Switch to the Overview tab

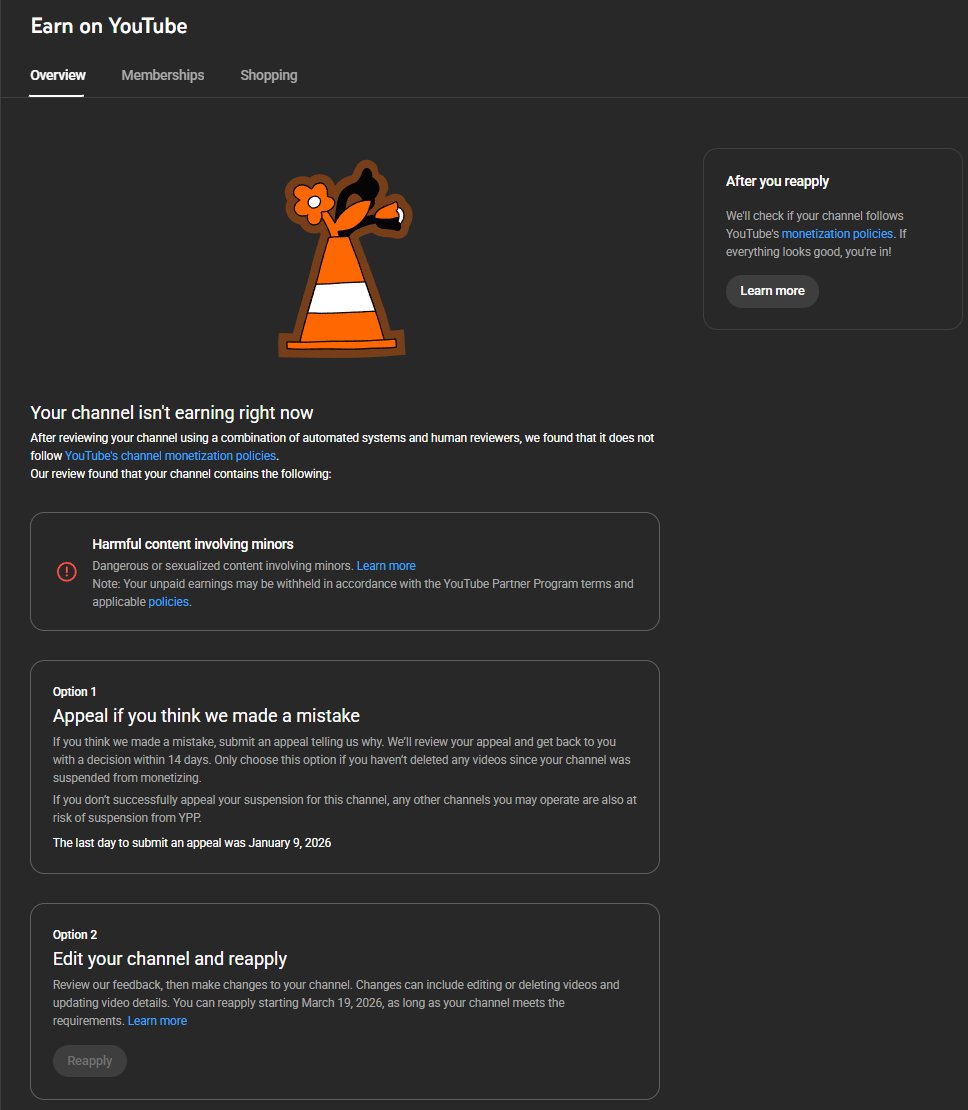57,75
